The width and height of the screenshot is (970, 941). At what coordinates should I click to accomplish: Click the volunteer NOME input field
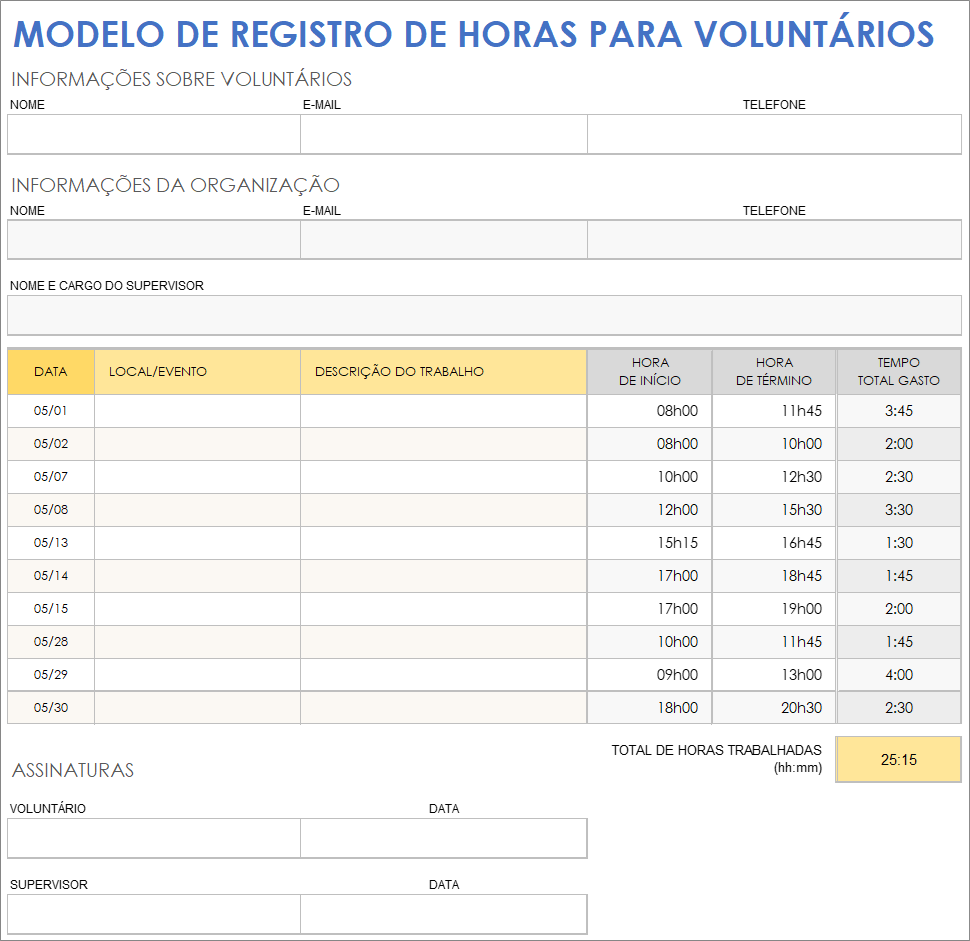[150, 133]
